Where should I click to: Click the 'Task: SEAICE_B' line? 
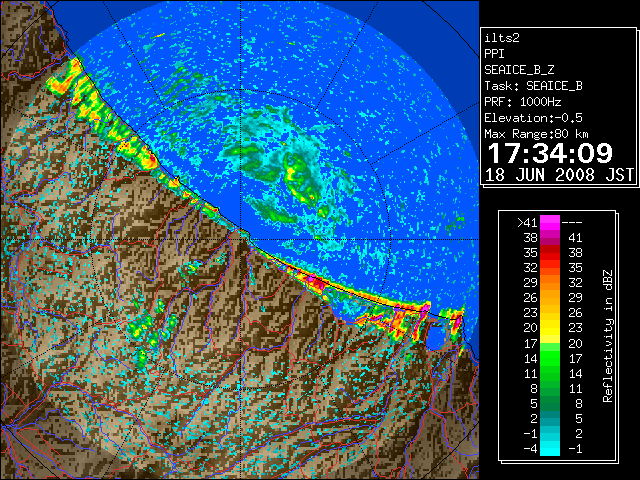click(x=533, y=86)
